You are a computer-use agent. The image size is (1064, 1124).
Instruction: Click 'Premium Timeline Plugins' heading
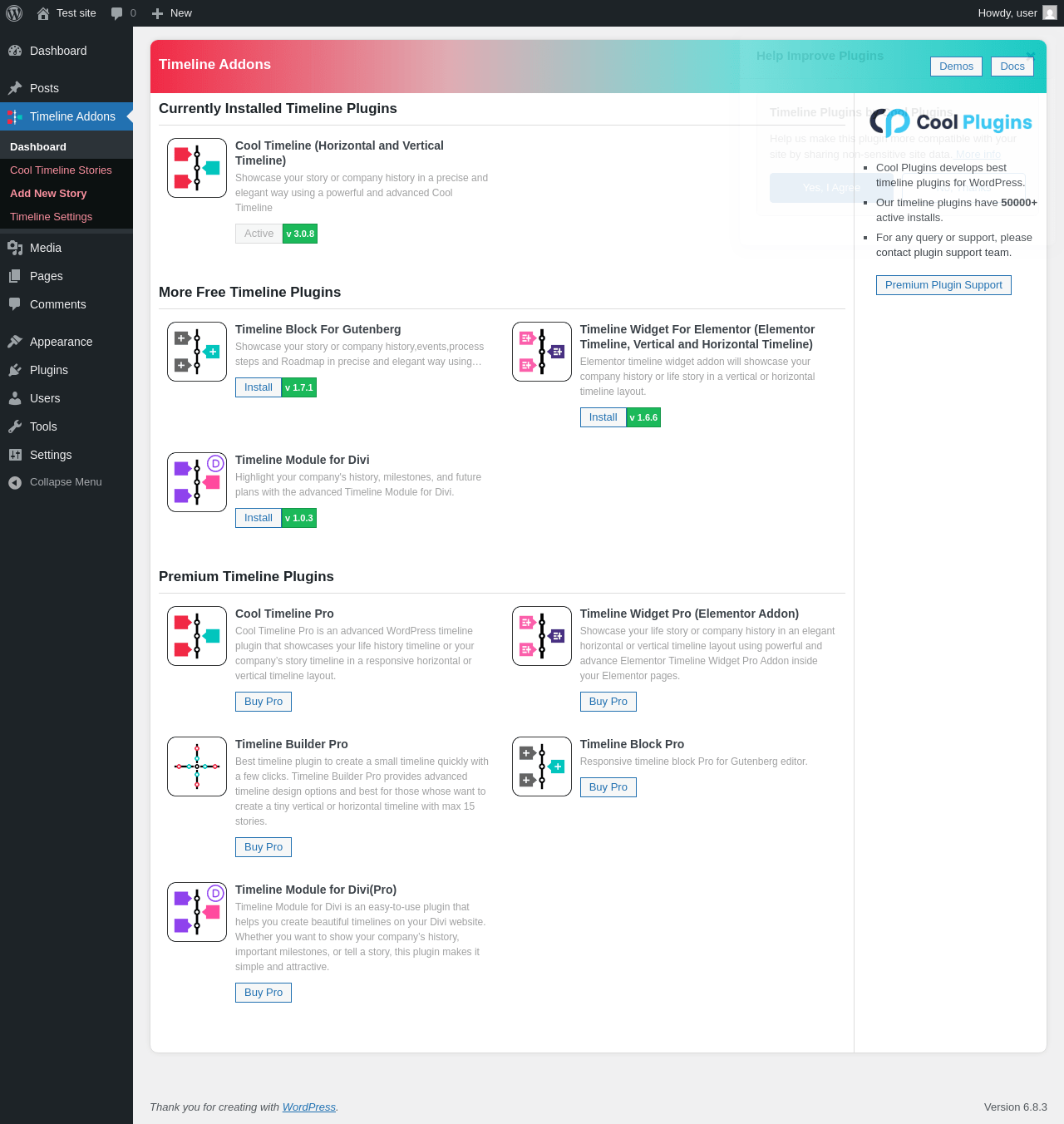246,577
